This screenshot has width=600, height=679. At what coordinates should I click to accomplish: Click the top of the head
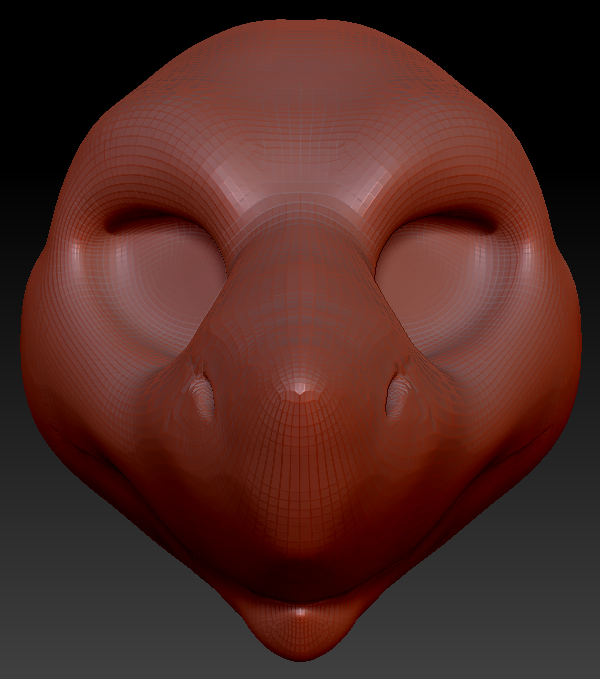(x=300, y=40)
